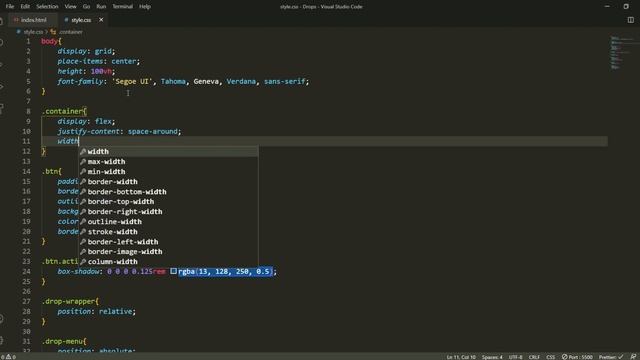Choose the 'max-width' suggestion

pos(168,162)
